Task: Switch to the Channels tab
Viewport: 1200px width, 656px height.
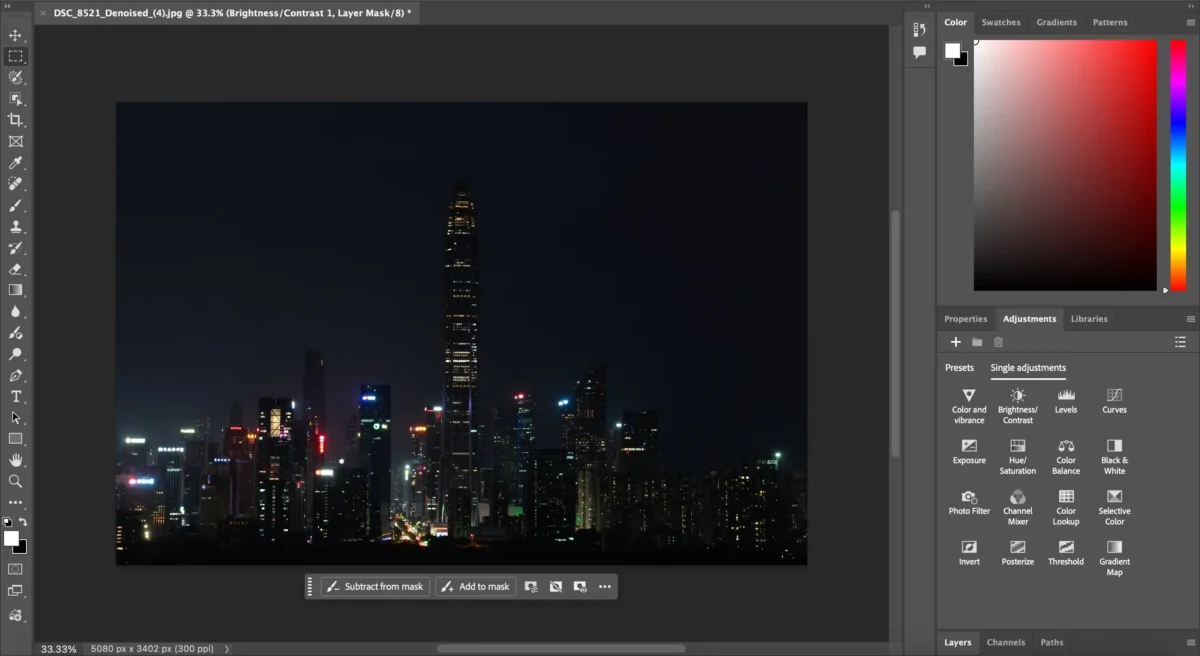Action: tap(1005, 642)
